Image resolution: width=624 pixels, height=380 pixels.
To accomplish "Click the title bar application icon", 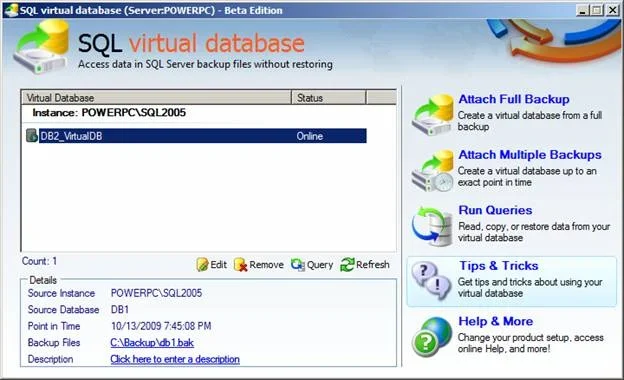I will [x=11, y=10].
